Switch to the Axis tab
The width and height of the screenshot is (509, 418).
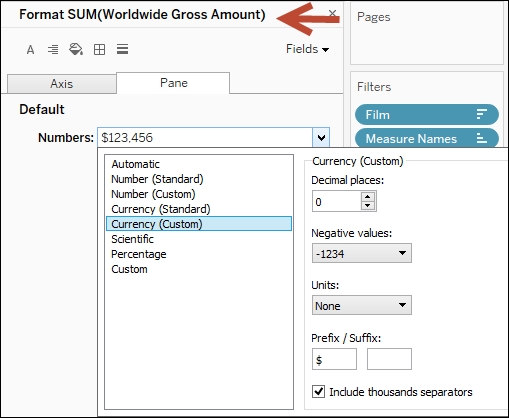tap(62, 83)
